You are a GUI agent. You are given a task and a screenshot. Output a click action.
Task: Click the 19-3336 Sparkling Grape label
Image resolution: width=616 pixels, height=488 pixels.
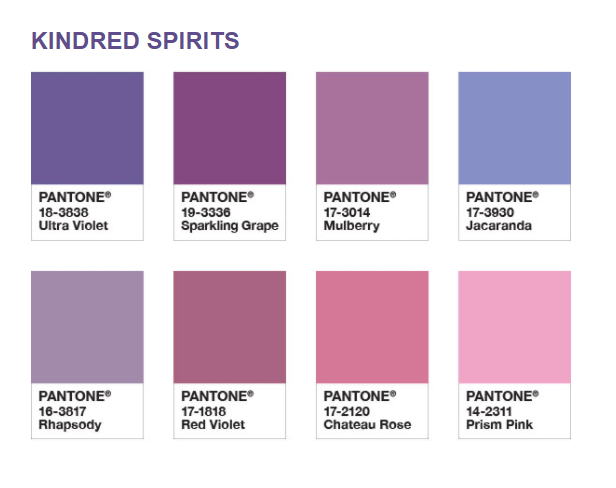pos(230,219)
